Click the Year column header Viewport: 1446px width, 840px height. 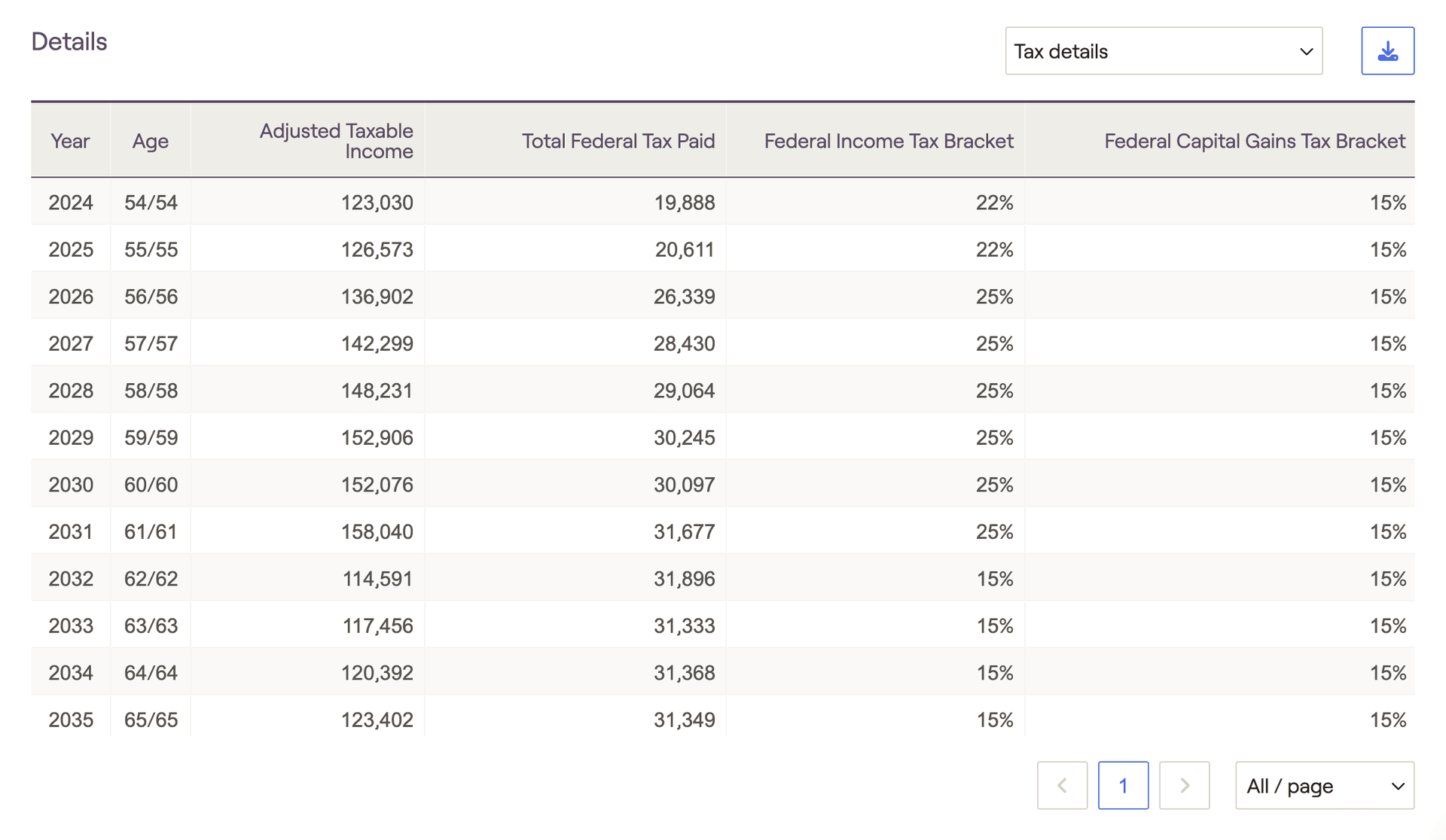pyautogui.click(x=70, y=141)
